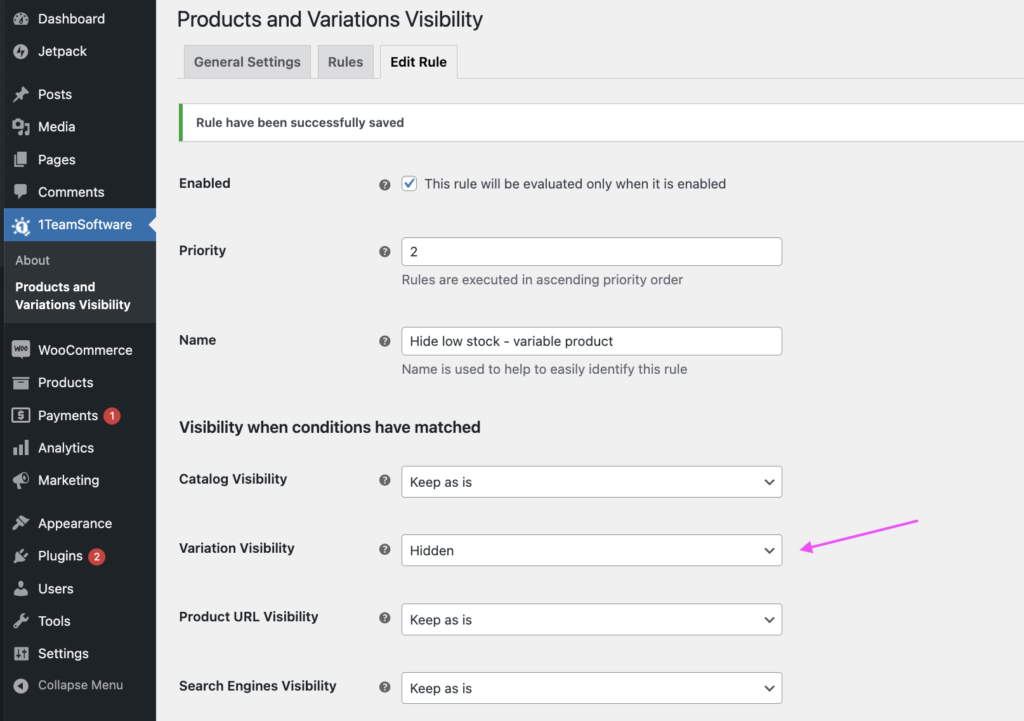The height and width of the screenshot is (721, 1024).
Task: Click the Media library icon
Action: (21, 127)
